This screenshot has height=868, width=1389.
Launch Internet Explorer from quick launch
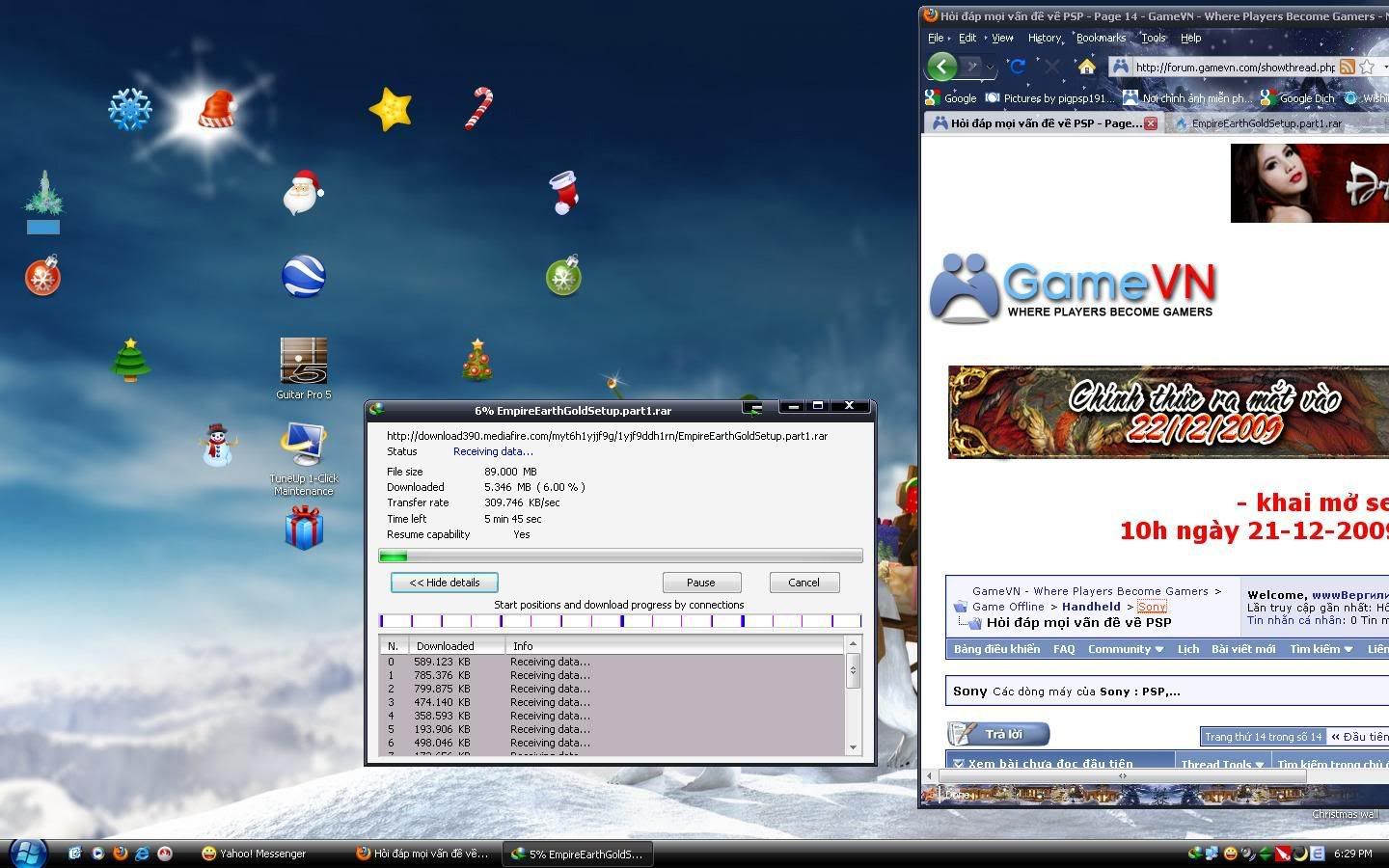pyautogui.click(x=143, y=854)
